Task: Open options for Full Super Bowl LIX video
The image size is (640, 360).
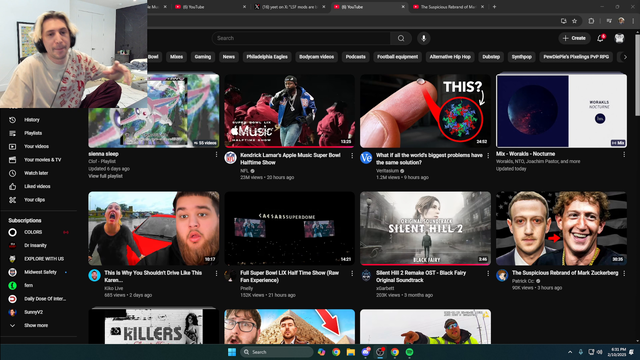Action: [352, 273]
